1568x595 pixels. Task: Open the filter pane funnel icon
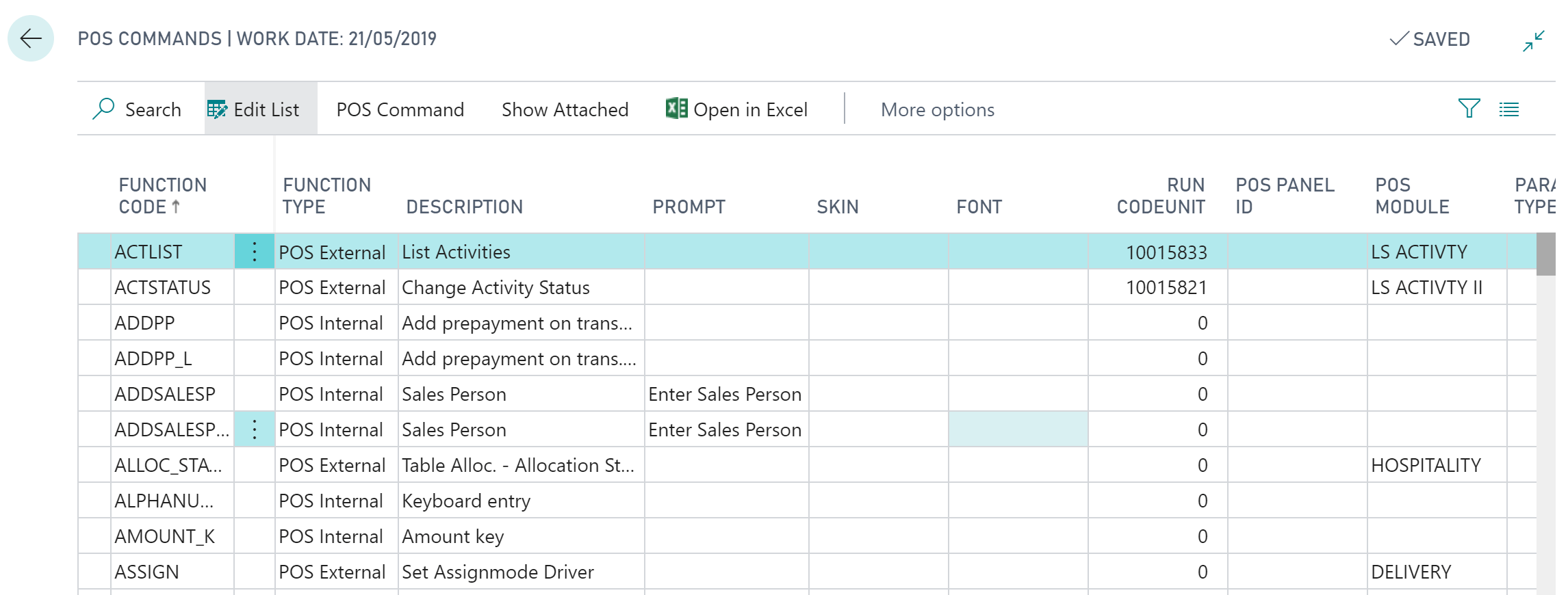pyautogui.click(x=1469, y=109)
